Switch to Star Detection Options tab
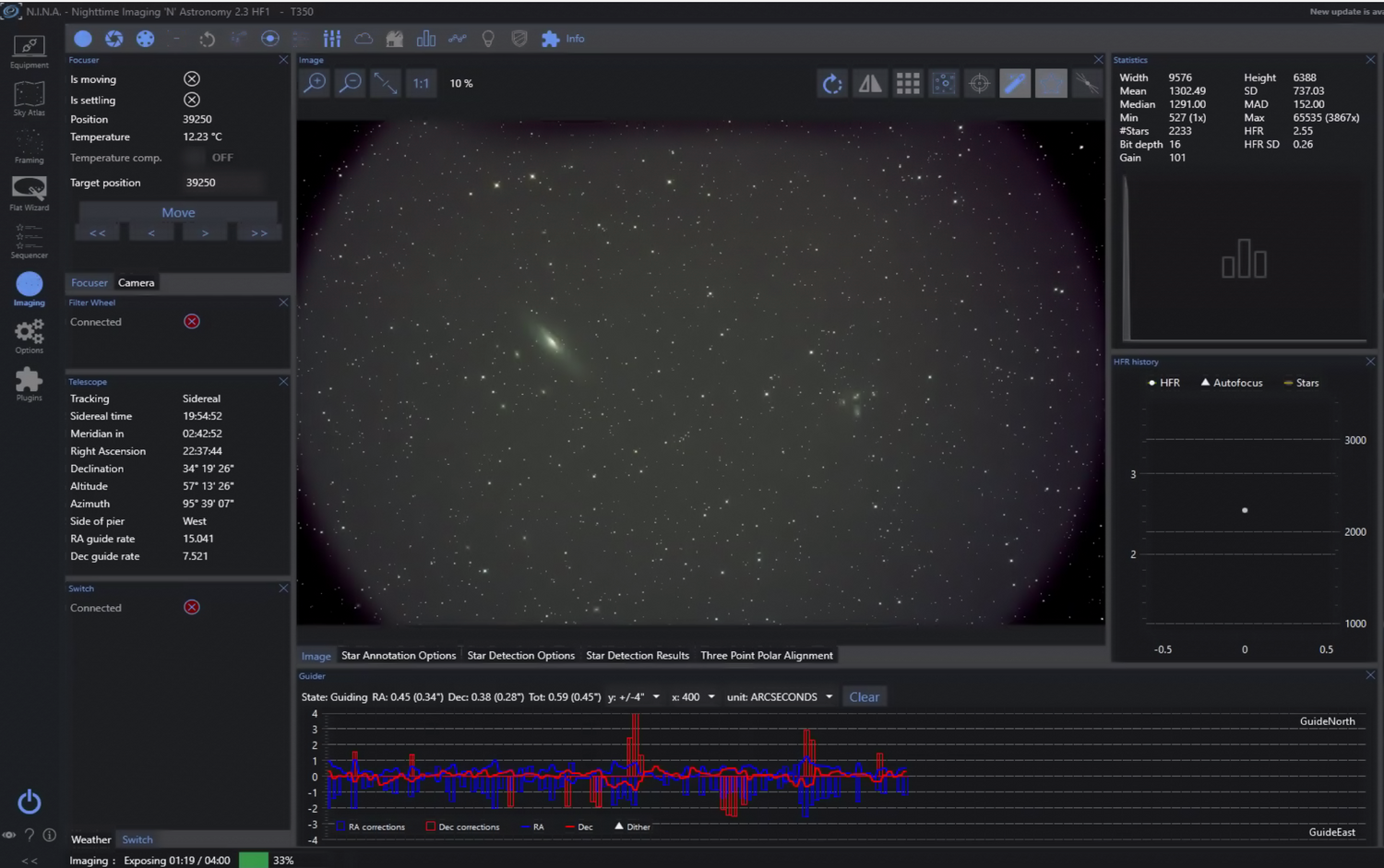Viewport: 1384px width, 868px height. [520, 656]
